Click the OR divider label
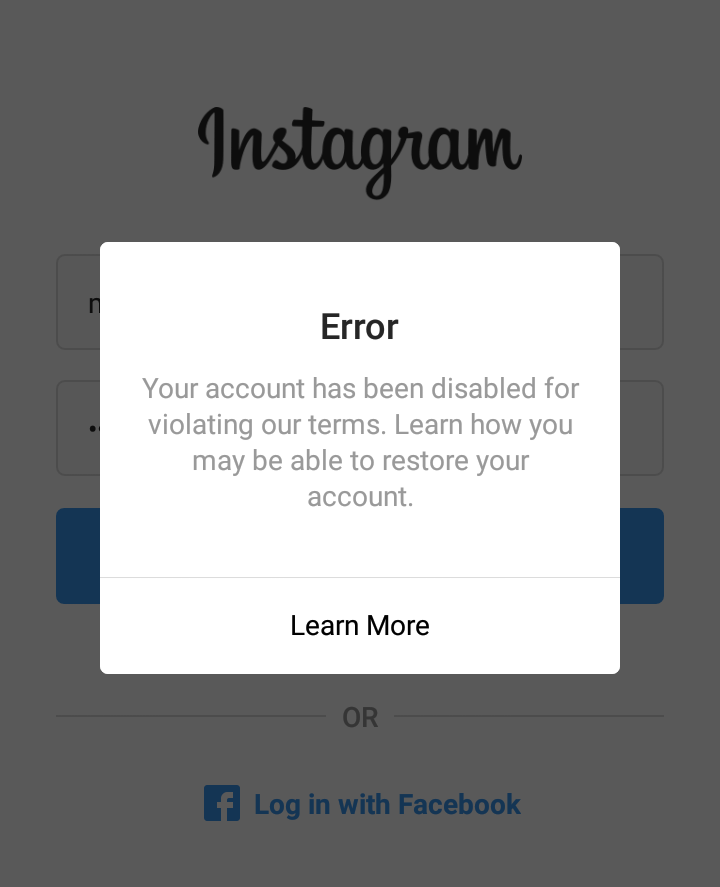This screenshot has height=887, width=720. coord(360,717)
